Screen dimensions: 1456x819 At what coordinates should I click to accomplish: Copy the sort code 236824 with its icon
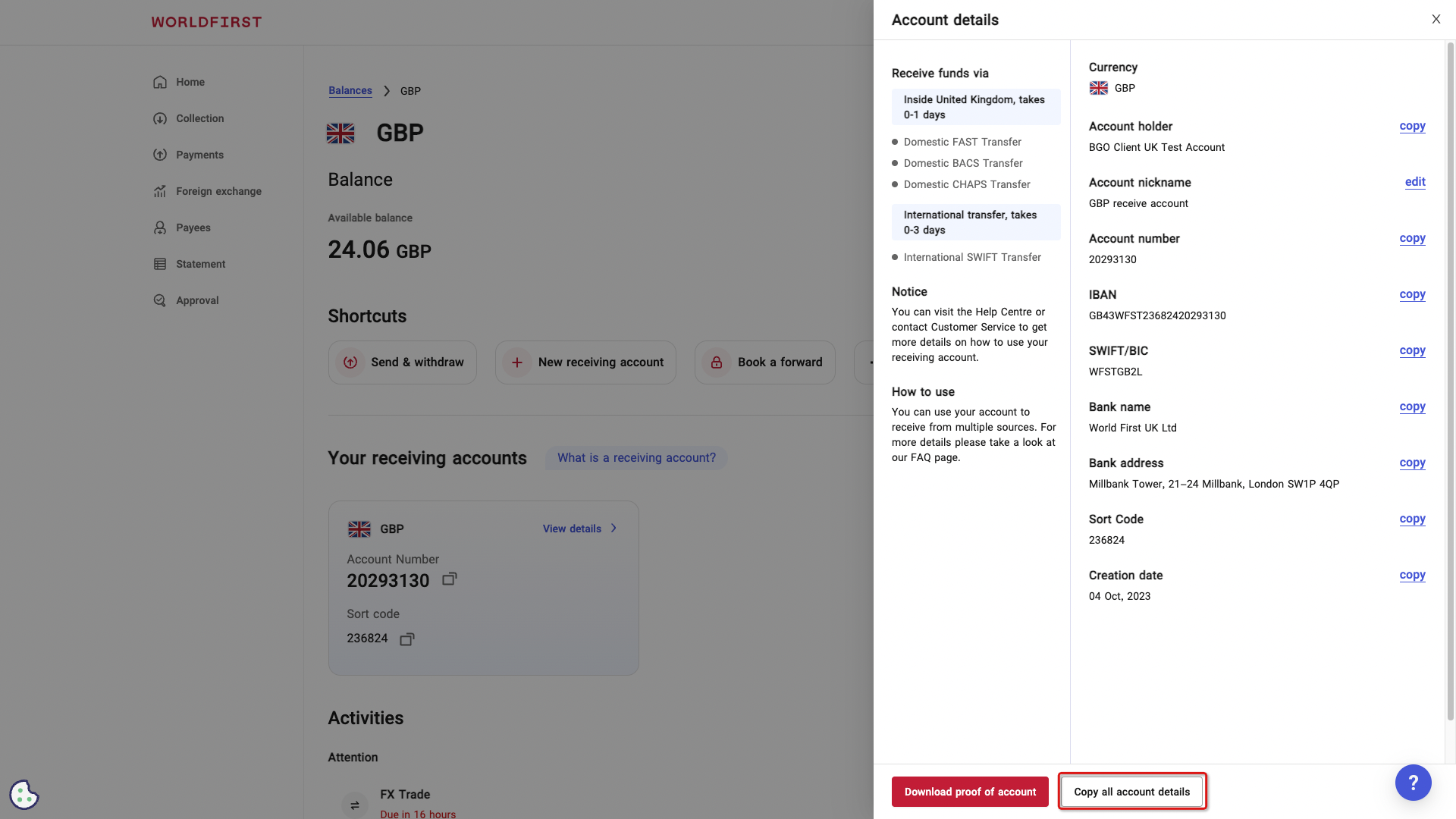click(x=406, y=639)
